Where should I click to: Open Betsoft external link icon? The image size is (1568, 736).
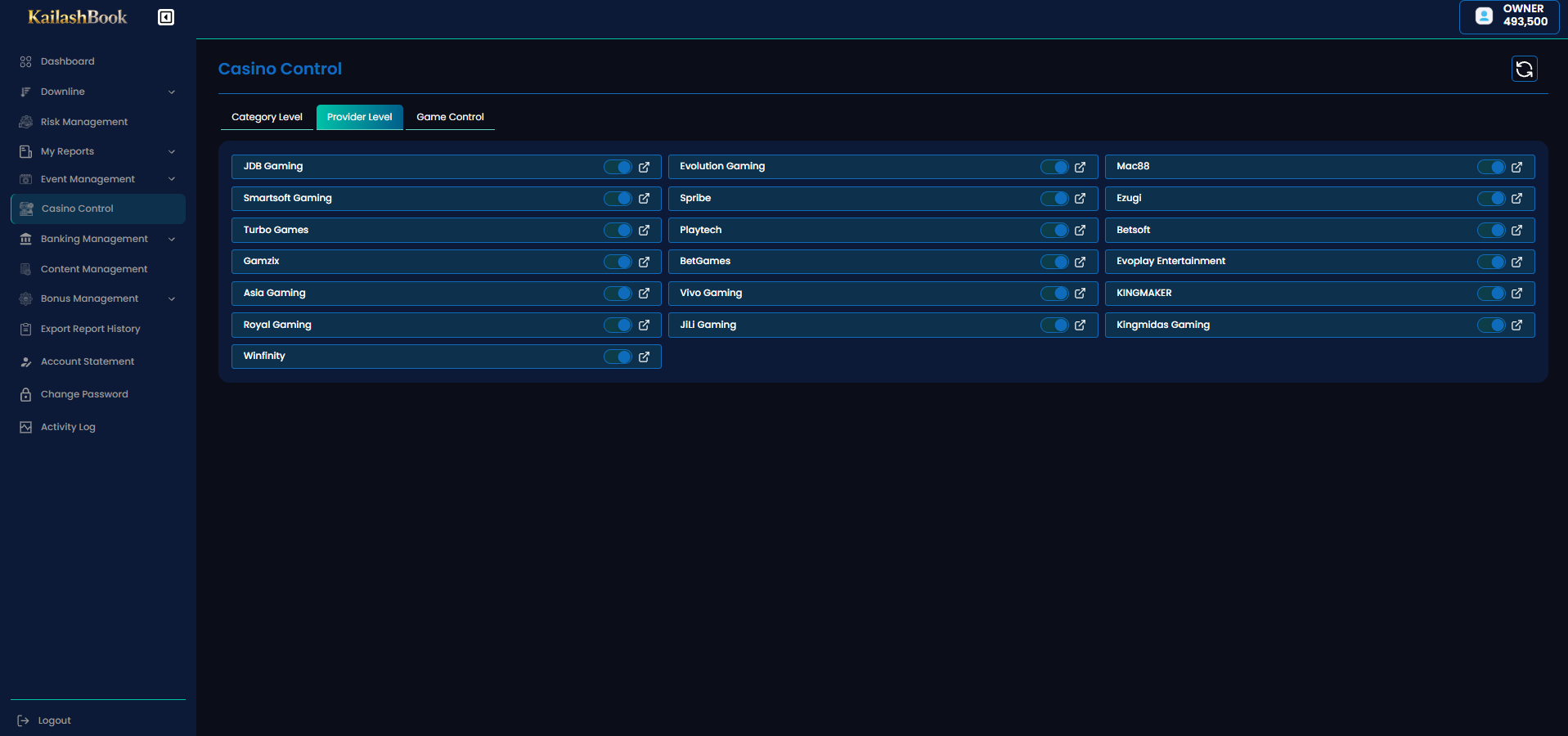tap(1516, 231)
